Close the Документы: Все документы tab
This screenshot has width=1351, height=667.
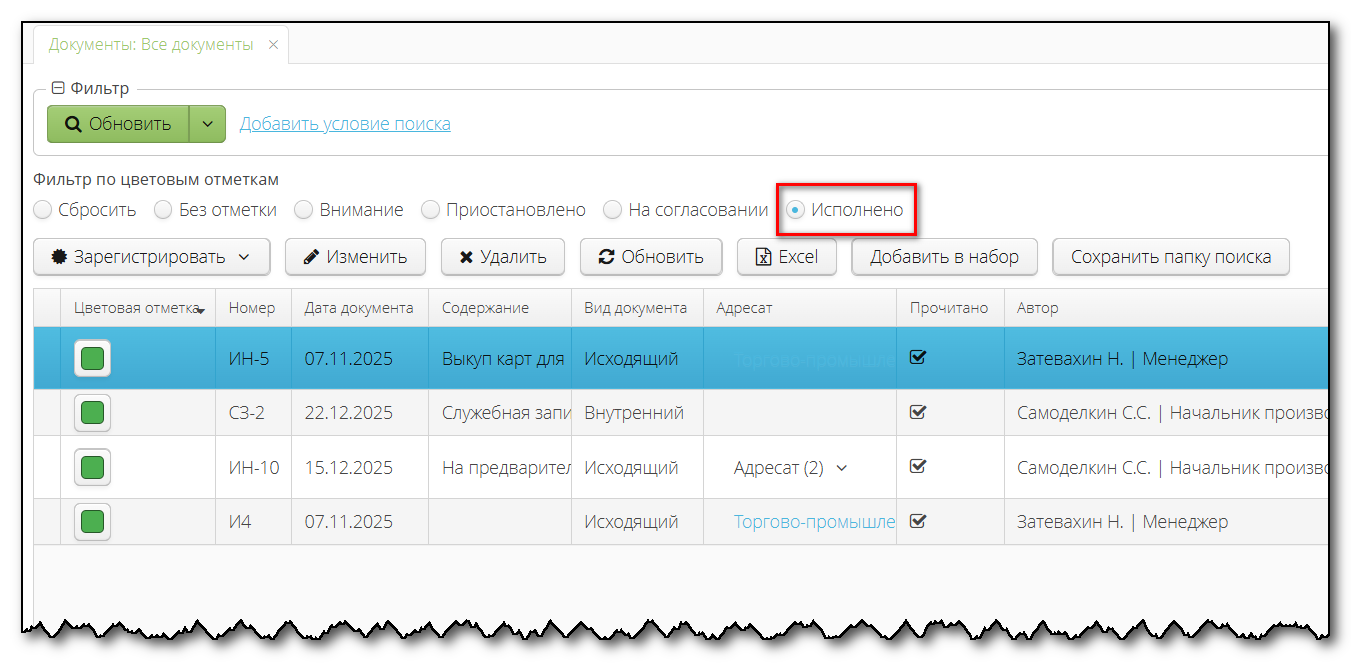[273, 45]
